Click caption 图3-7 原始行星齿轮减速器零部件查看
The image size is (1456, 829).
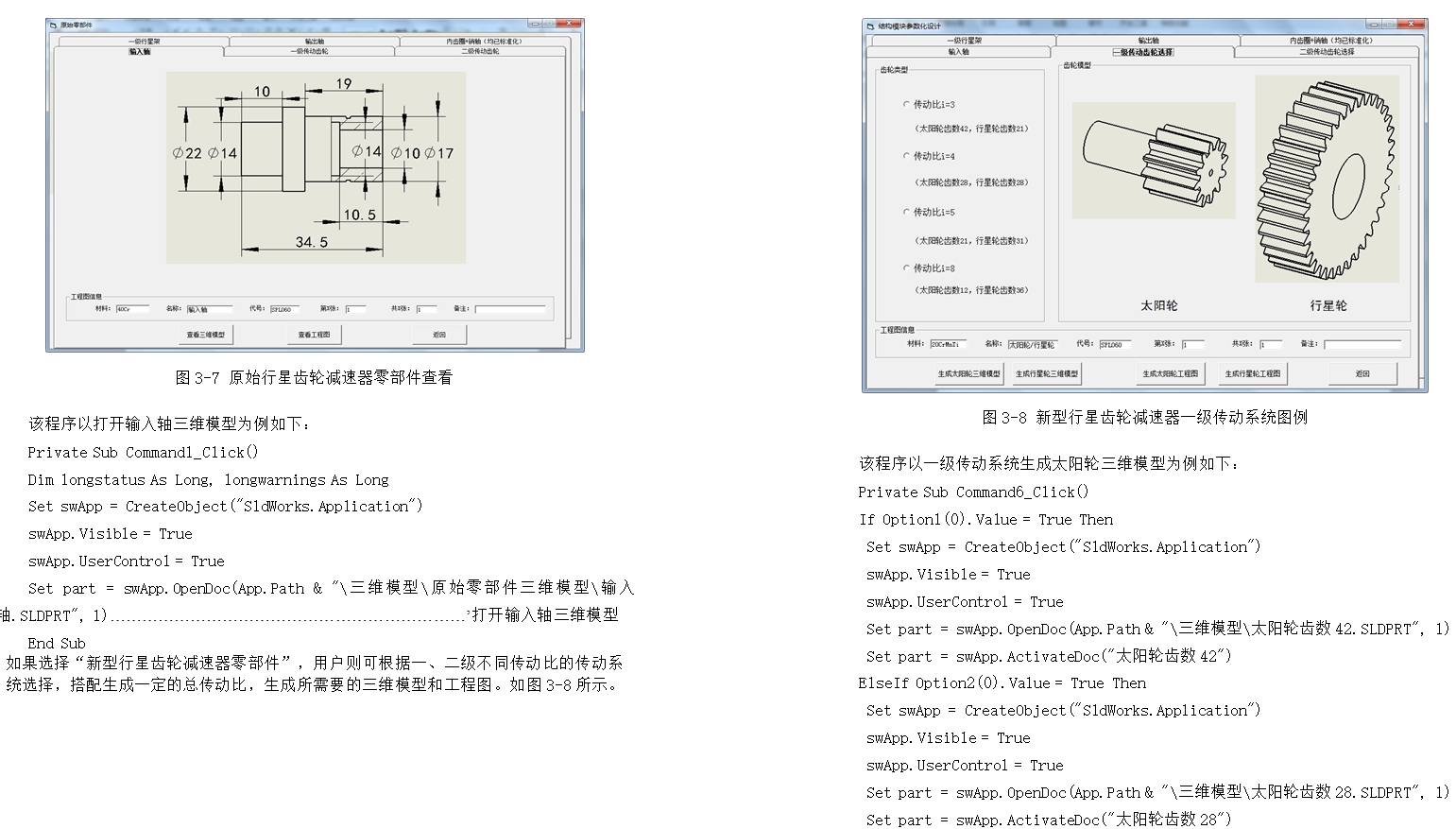click(314, 377)
